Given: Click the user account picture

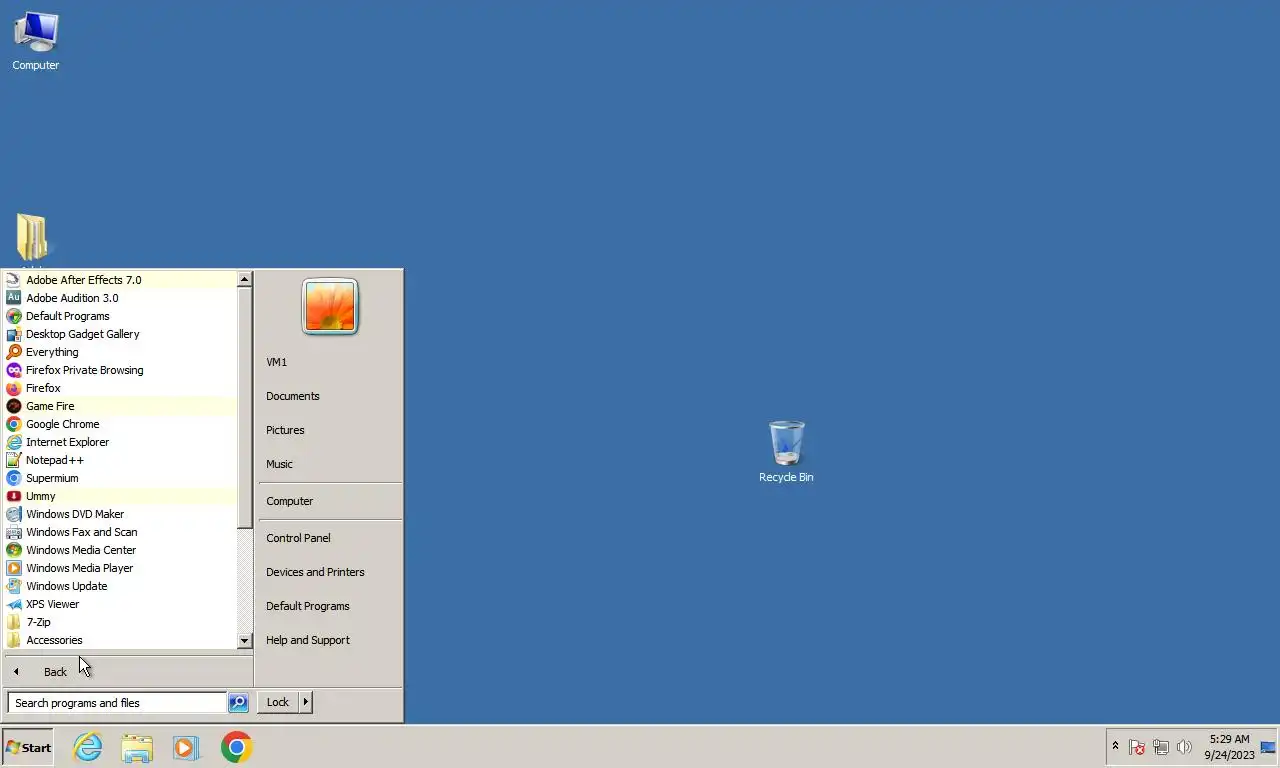Looking at the screenshot, I should tap(330, 306).
